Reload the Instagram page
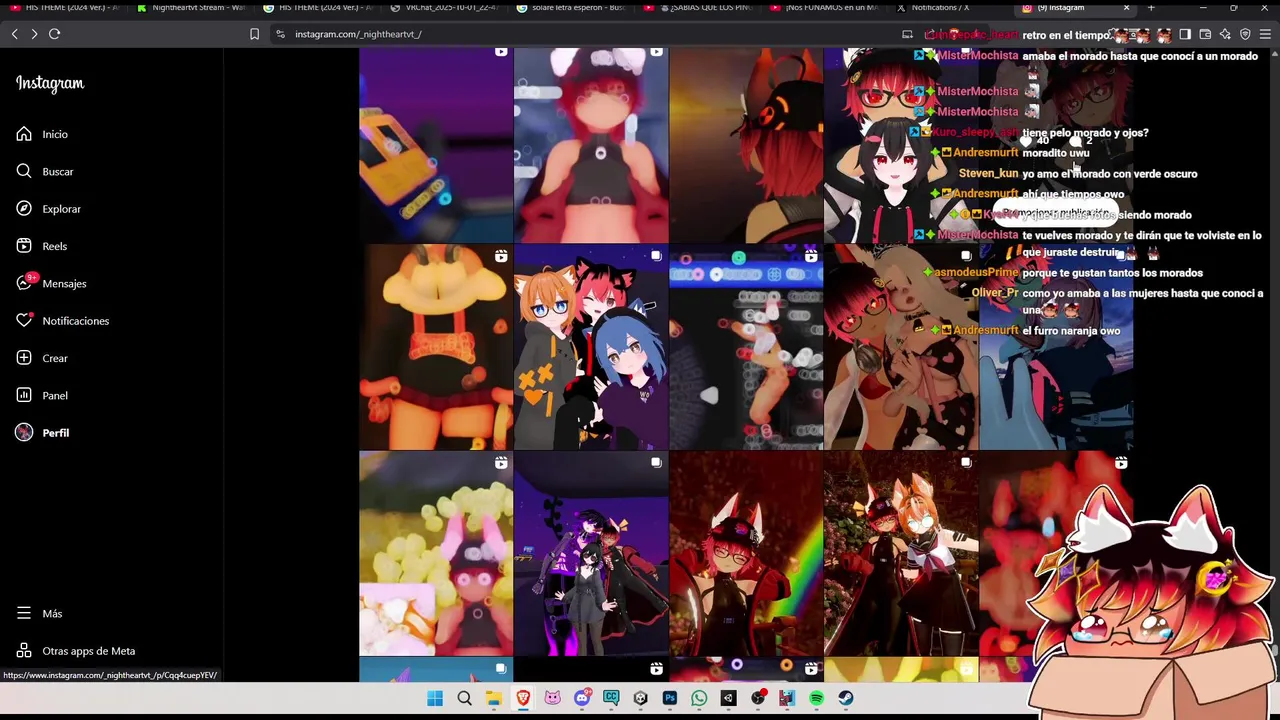 55,34
